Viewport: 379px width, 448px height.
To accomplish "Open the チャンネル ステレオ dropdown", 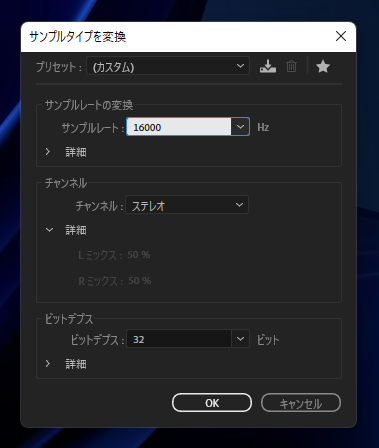I will coord(187,205).
